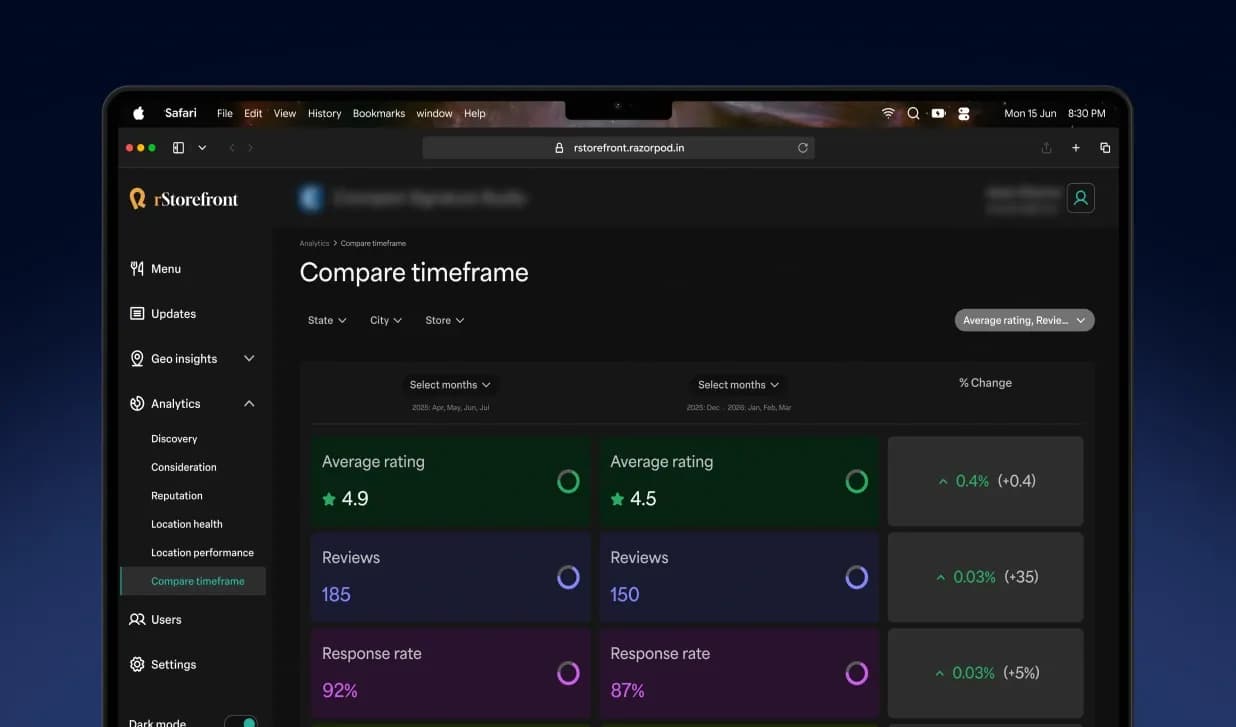The height and width of the screenshot is (727, 1236).
Task: Open the State filter dropdown
Action: (327, 321)
